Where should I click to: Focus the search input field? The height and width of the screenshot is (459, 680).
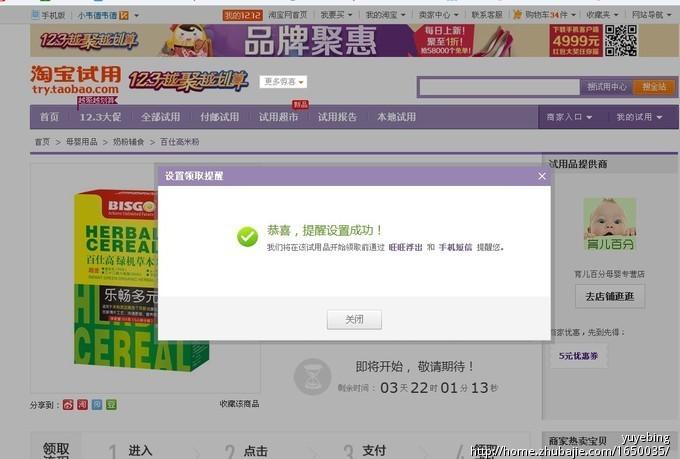click(500, 87)
